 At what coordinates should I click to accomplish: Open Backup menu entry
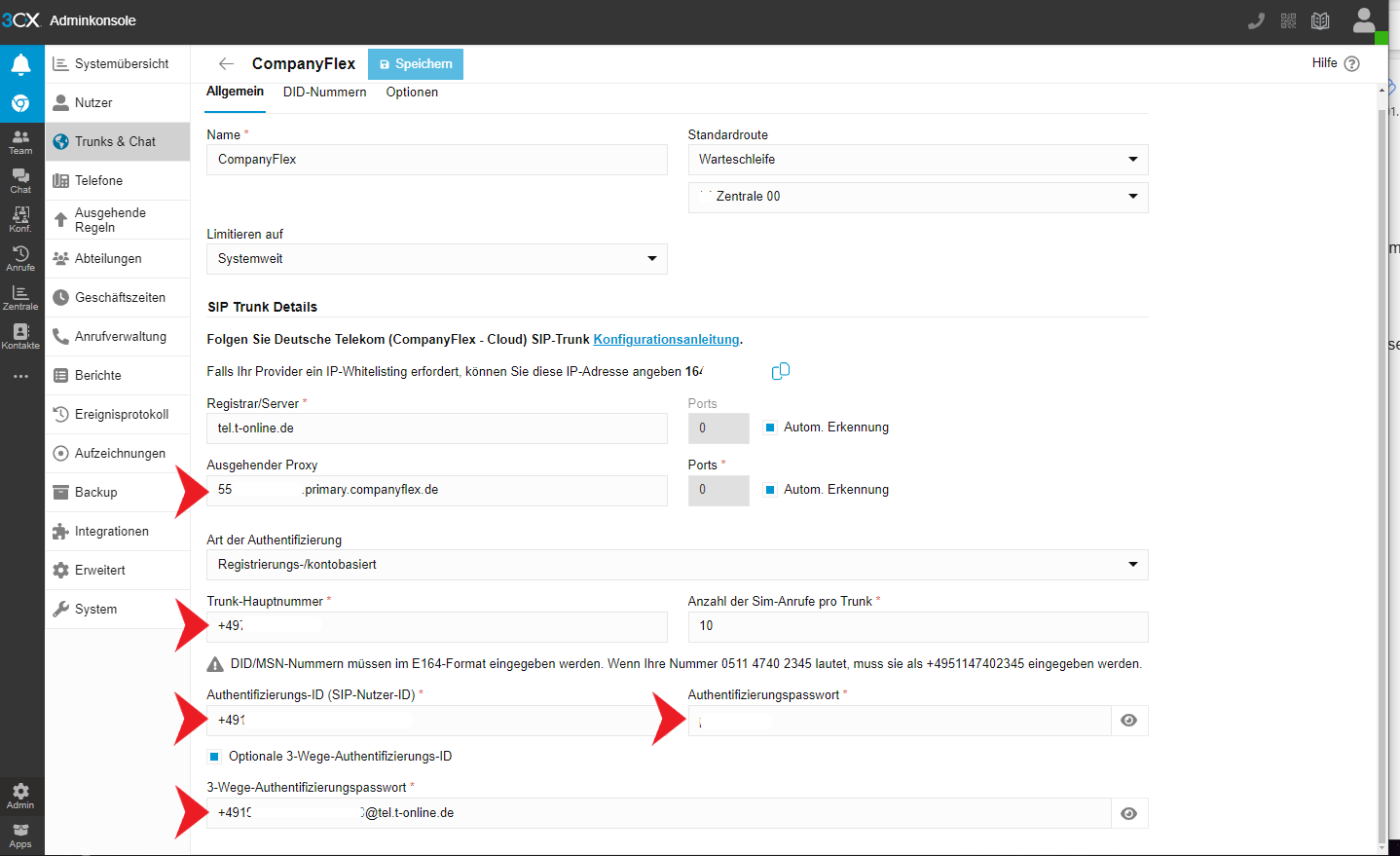(118, 493)
